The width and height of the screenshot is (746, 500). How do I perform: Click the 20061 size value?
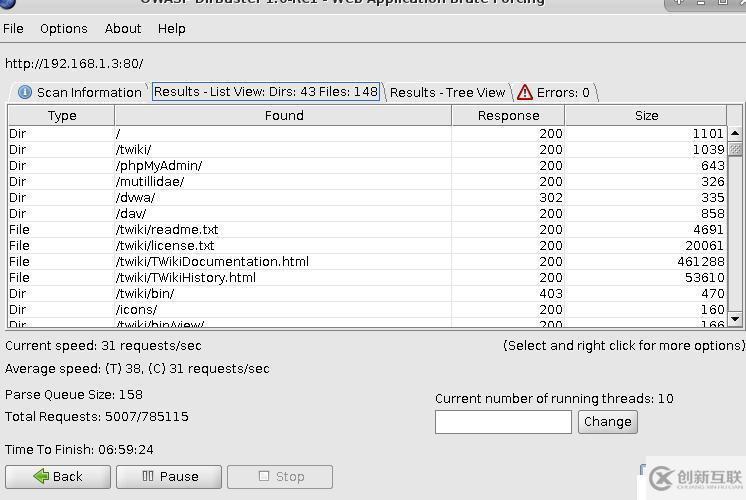pos(705,245)
